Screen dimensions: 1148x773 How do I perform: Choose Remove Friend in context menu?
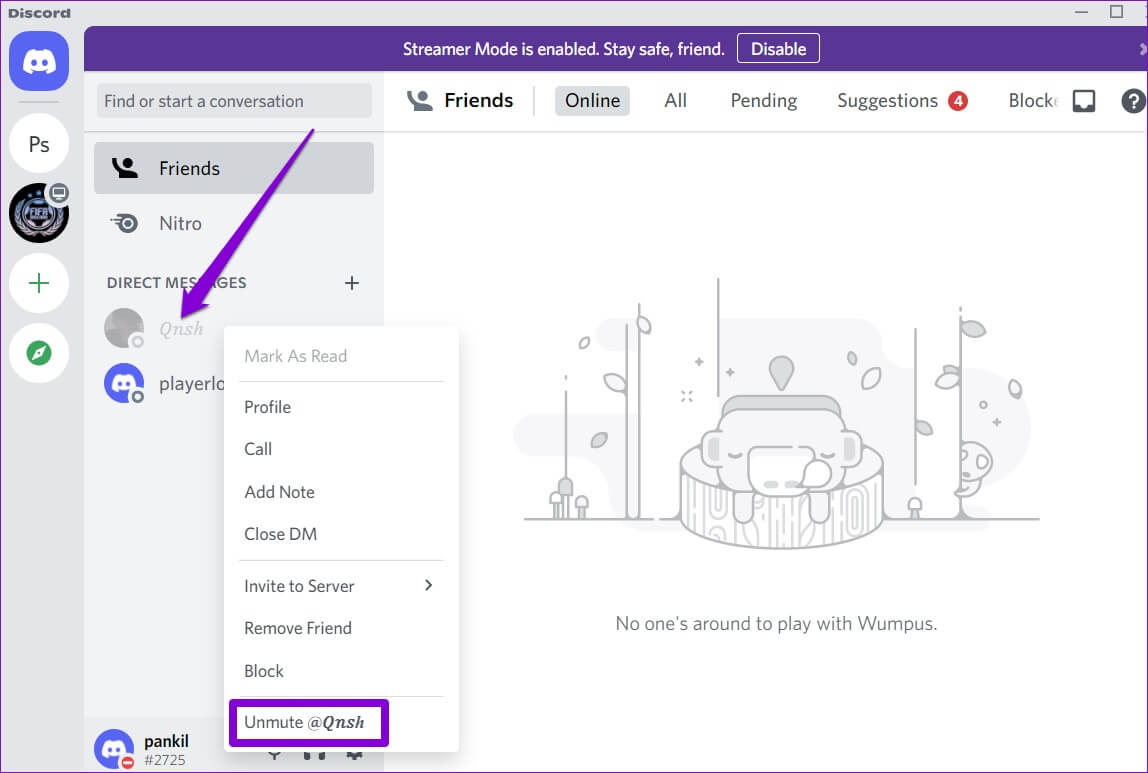pyautogui.click(x=341, y=628)
